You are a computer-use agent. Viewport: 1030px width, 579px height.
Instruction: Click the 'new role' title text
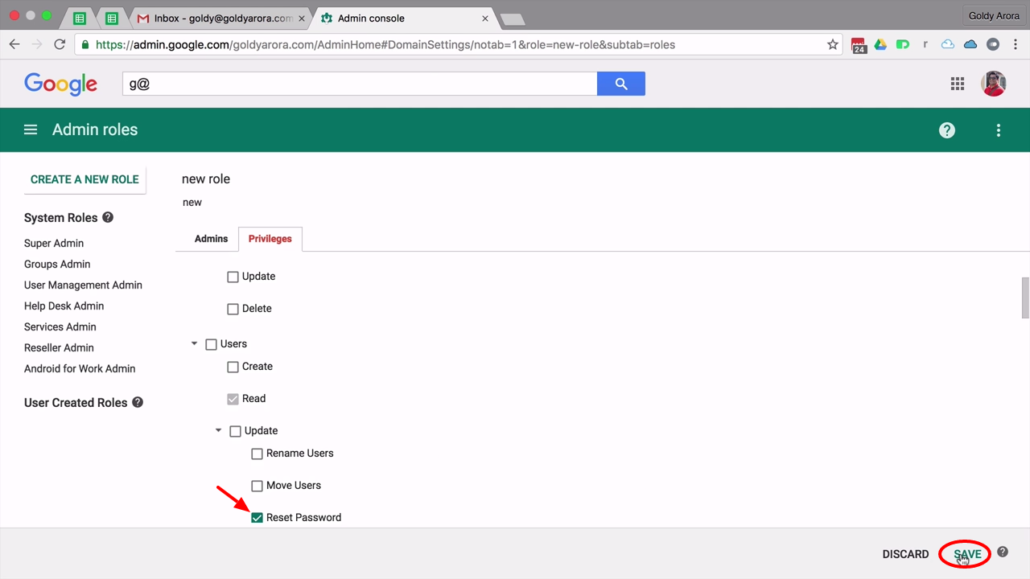pyautogui.click(x=206, y=179)
